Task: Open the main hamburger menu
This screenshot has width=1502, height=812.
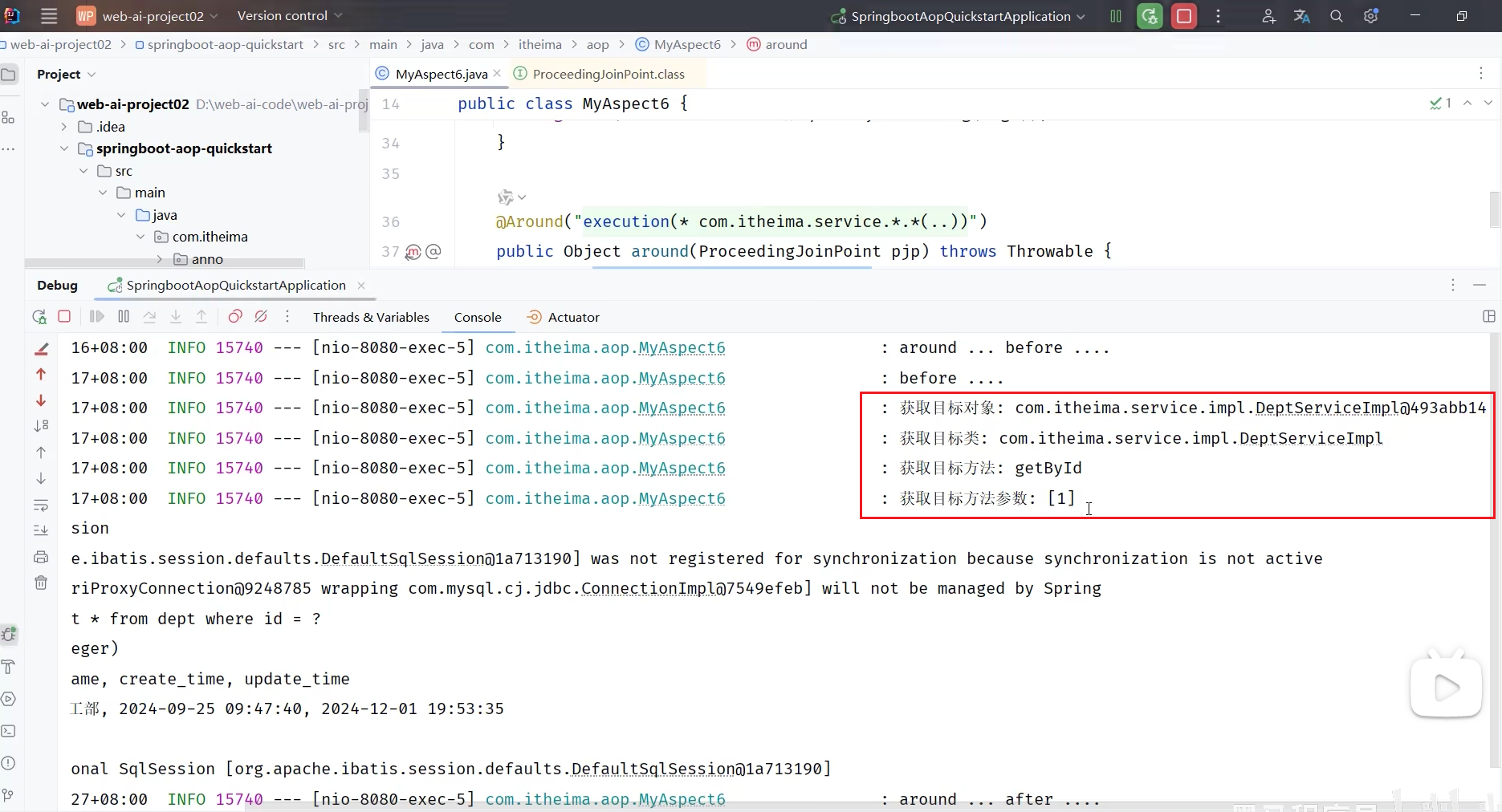Action: (x=49, y=16)
